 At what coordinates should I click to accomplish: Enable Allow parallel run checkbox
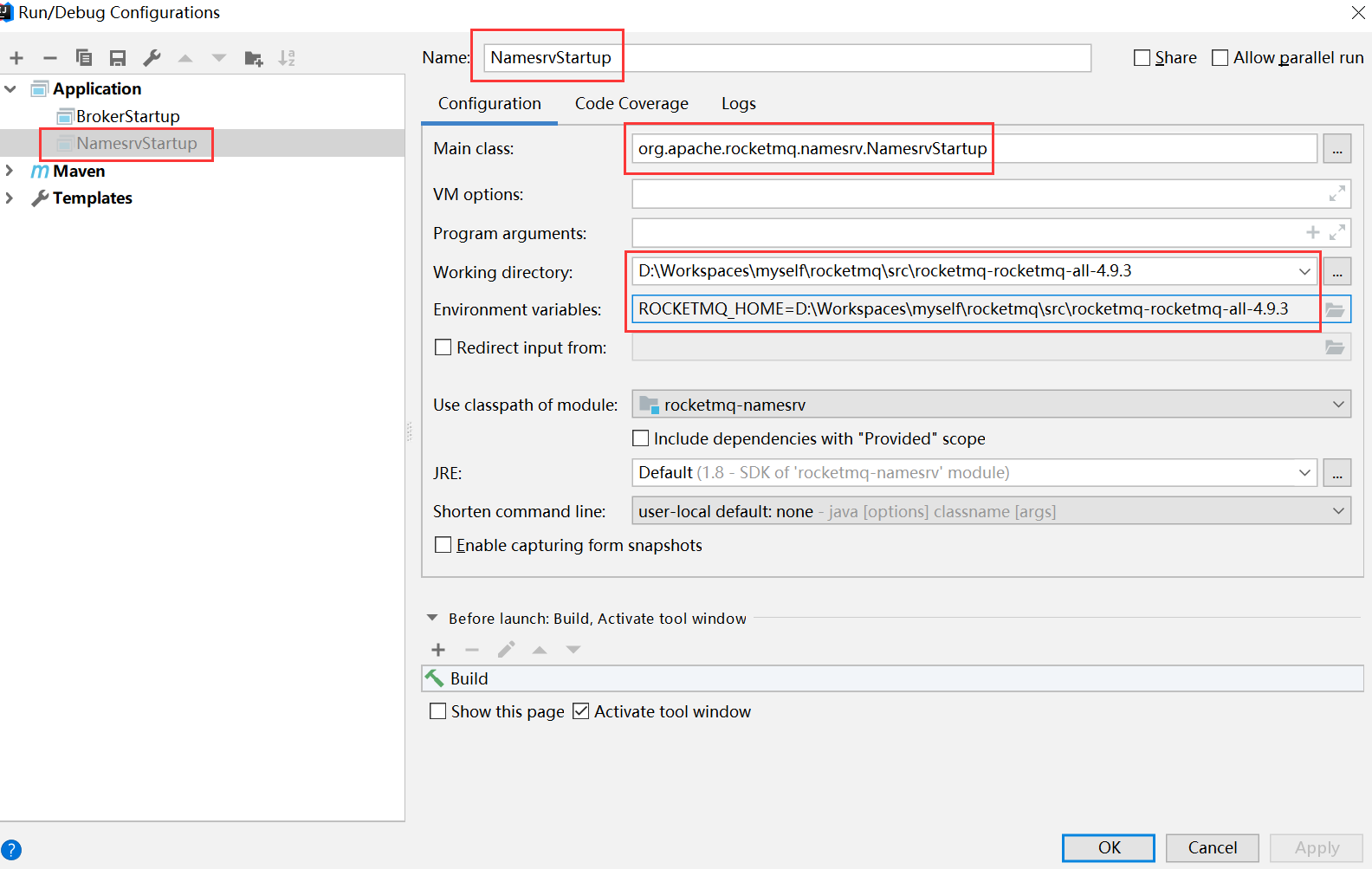(x=1220, y=58)
